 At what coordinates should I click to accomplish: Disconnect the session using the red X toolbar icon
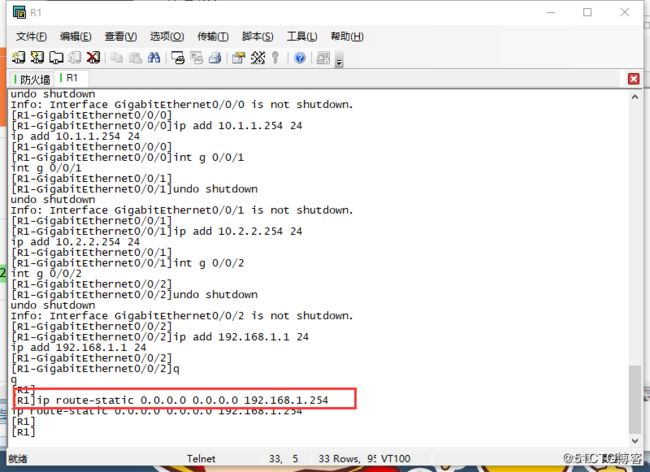coord(92,58)
